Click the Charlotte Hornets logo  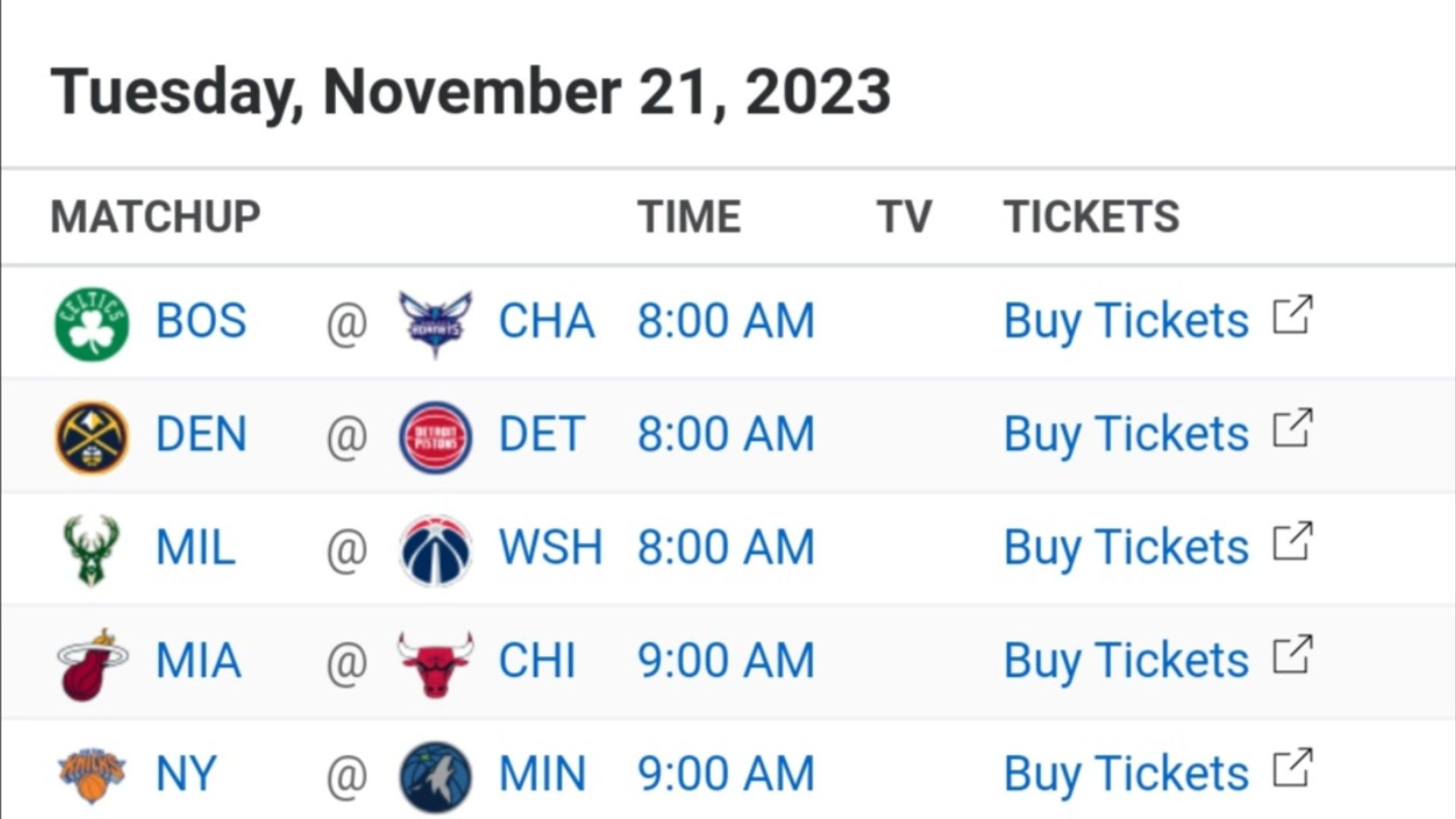(435, 324)
